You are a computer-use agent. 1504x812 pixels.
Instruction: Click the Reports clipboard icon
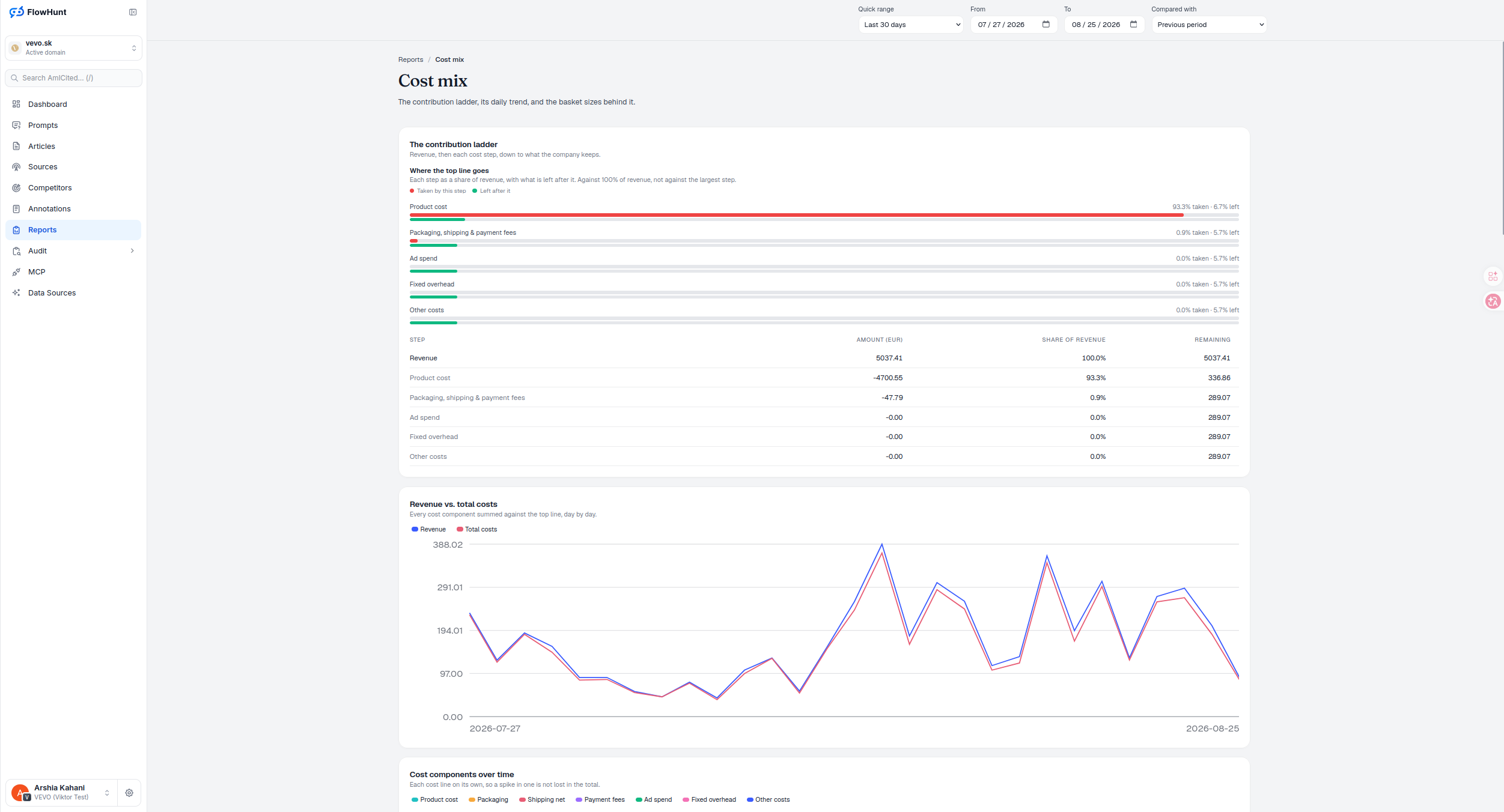[x=16, y=230]
